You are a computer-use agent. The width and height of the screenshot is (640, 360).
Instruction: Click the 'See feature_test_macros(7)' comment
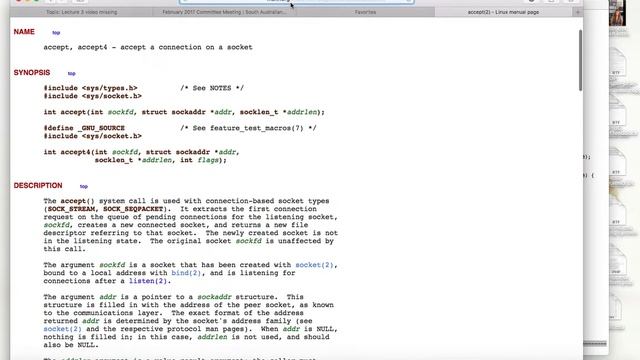click(x=248, y=128)
